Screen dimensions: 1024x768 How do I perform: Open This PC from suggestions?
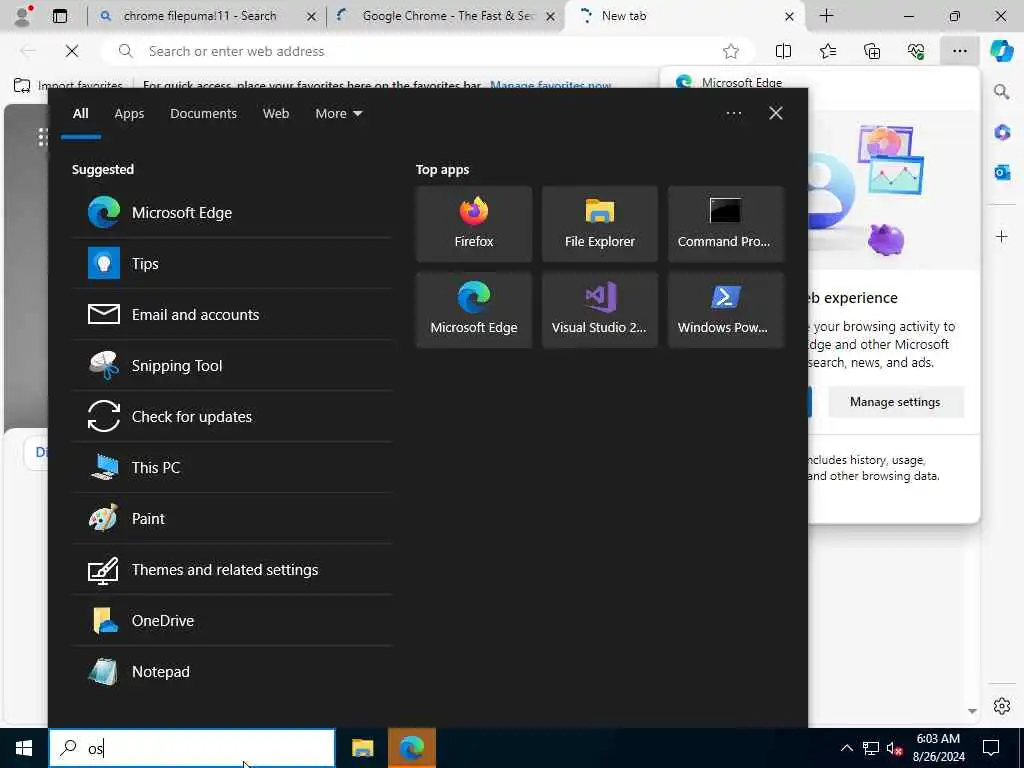tap(232, 467)
